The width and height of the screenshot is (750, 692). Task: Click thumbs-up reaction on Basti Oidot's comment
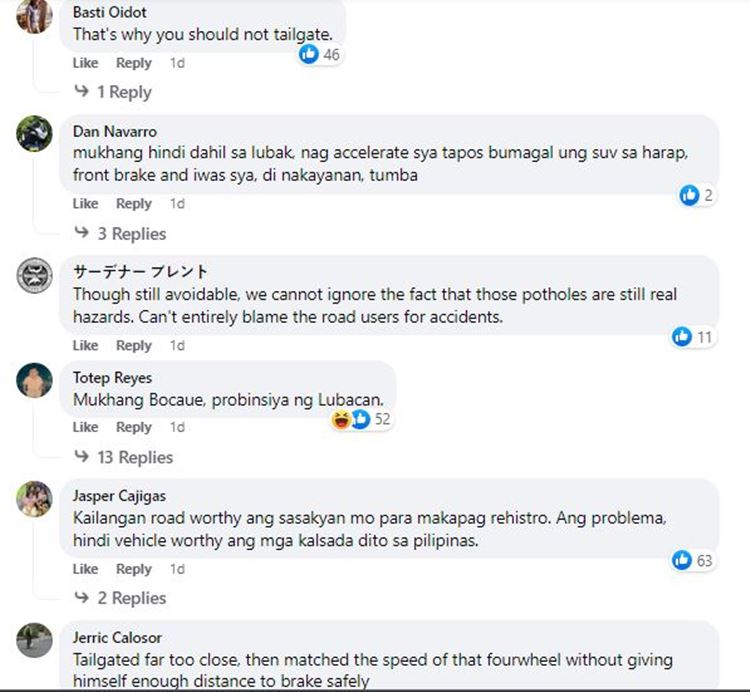[309, 55]
